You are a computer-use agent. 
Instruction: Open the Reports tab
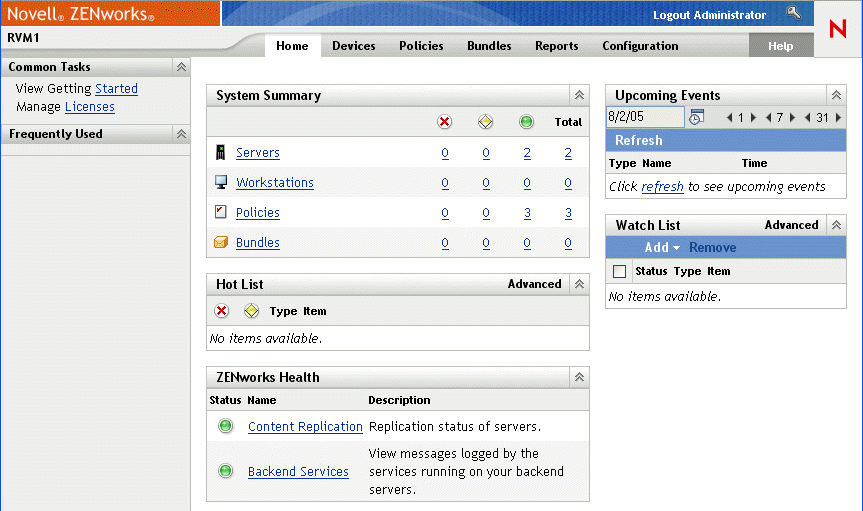(x=556, y=46)
